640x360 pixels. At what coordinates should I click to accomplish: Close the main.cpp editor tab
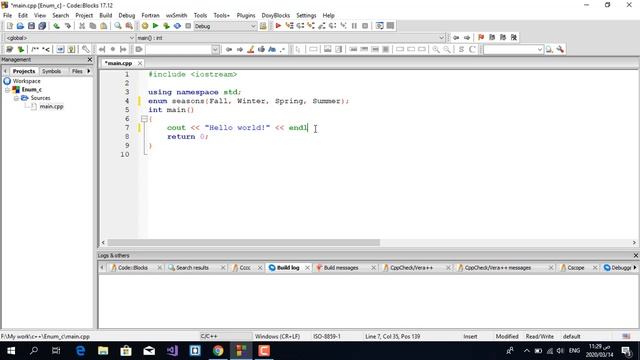140,63
